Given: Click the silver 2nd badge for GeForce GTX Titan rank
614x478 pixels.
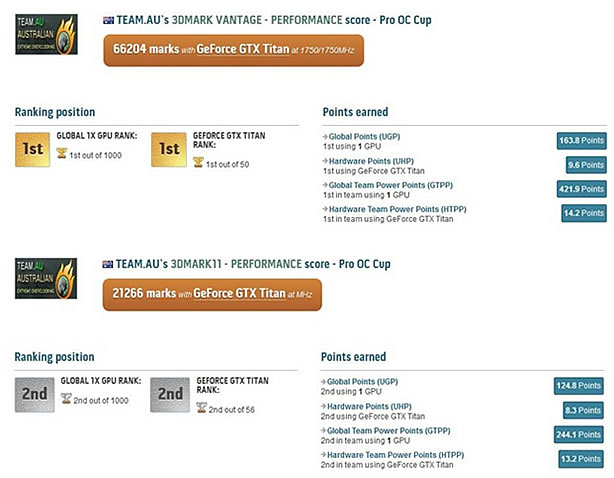Looking at the screenshot, I should (x=170, y=395).
